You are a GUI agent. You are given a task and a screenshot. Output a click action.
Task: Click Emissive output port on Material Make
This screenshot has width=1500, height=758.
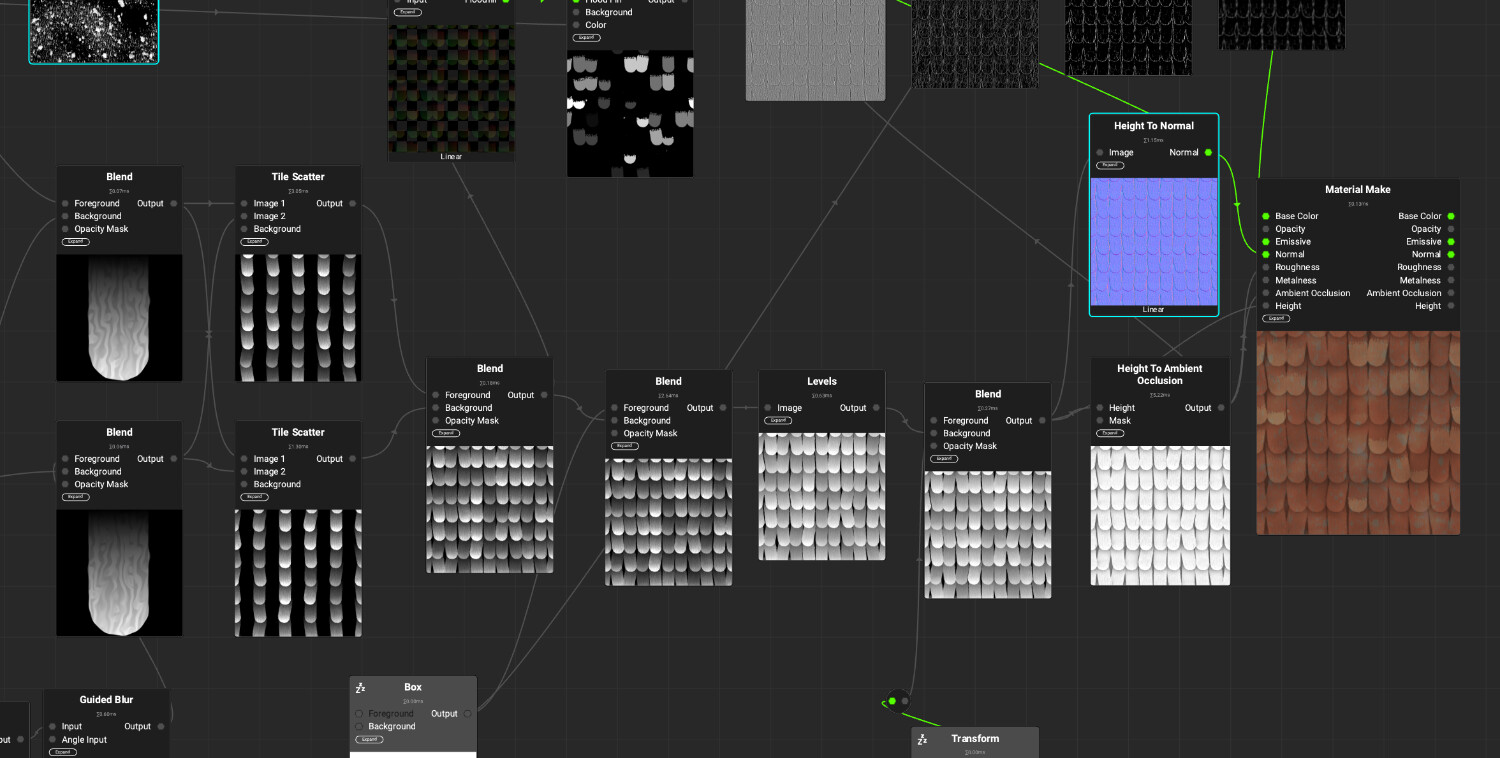click(1451, 242)
